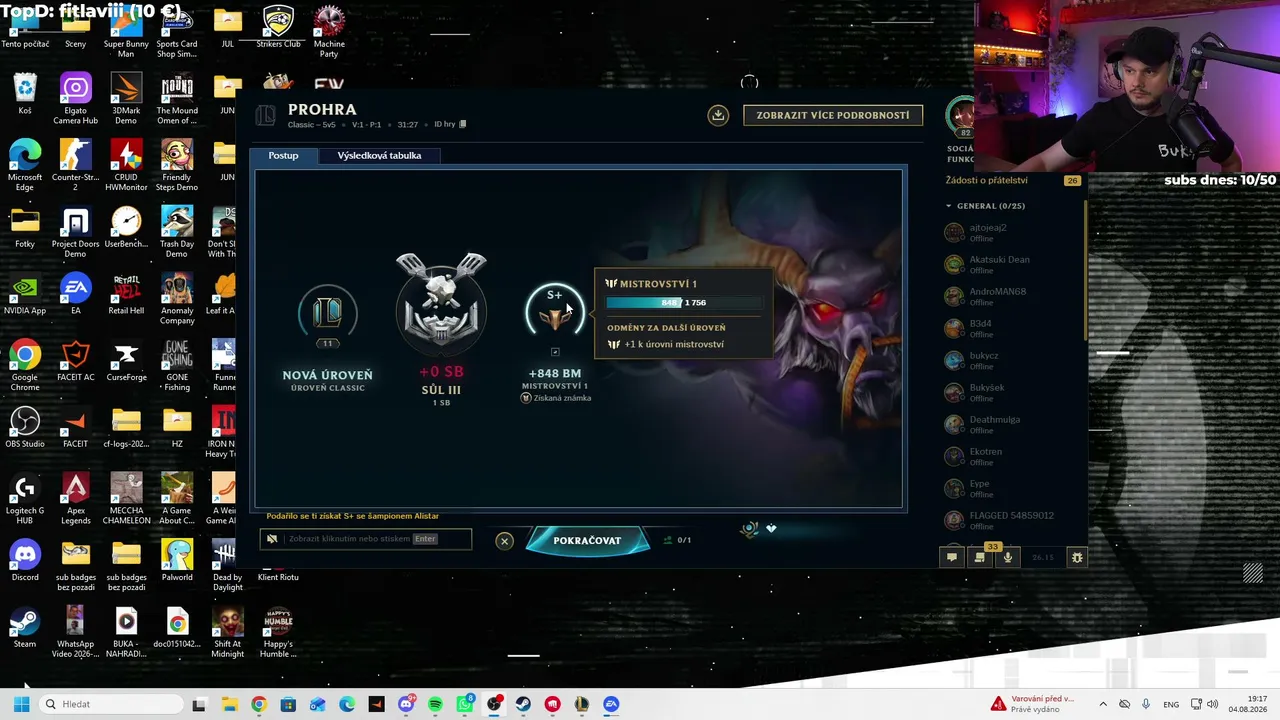
Task: Open missions icon with 33 badge
Action: pos(980,557)
